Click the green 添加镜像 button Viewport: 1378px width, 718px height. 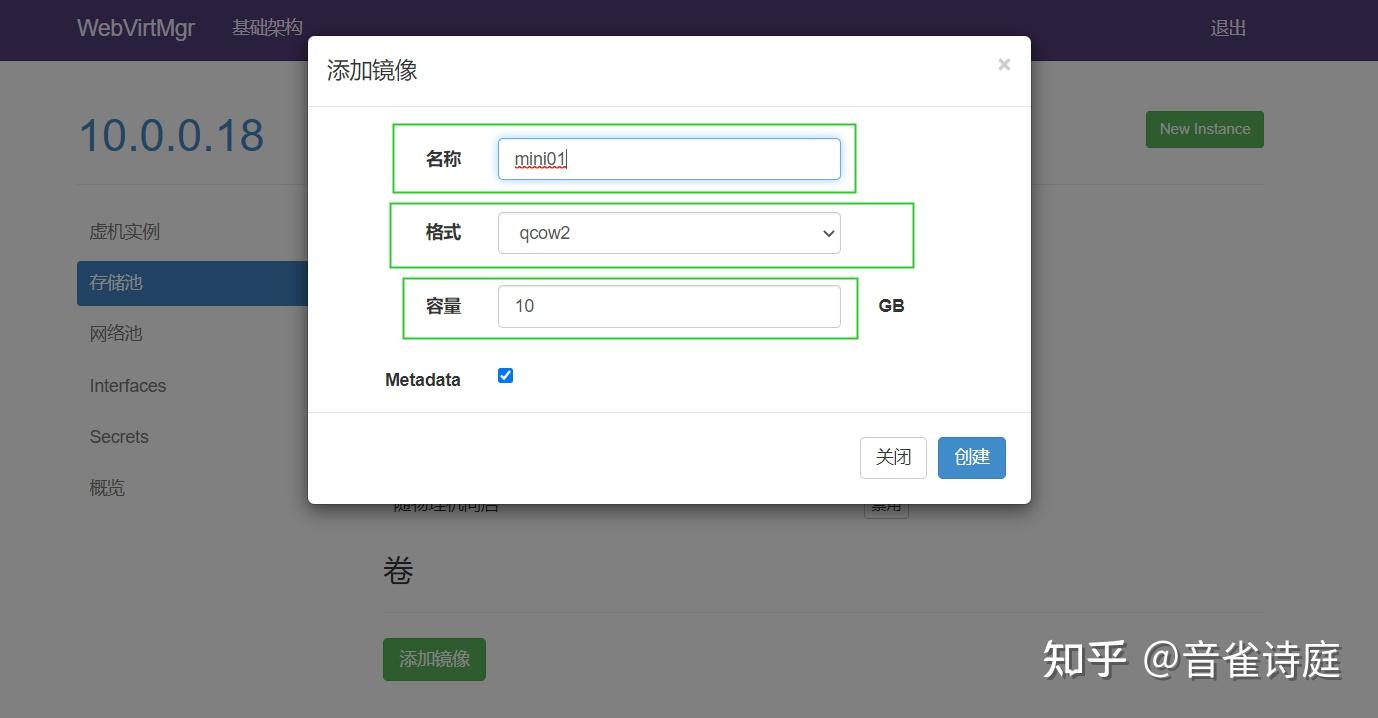[434, 659]
